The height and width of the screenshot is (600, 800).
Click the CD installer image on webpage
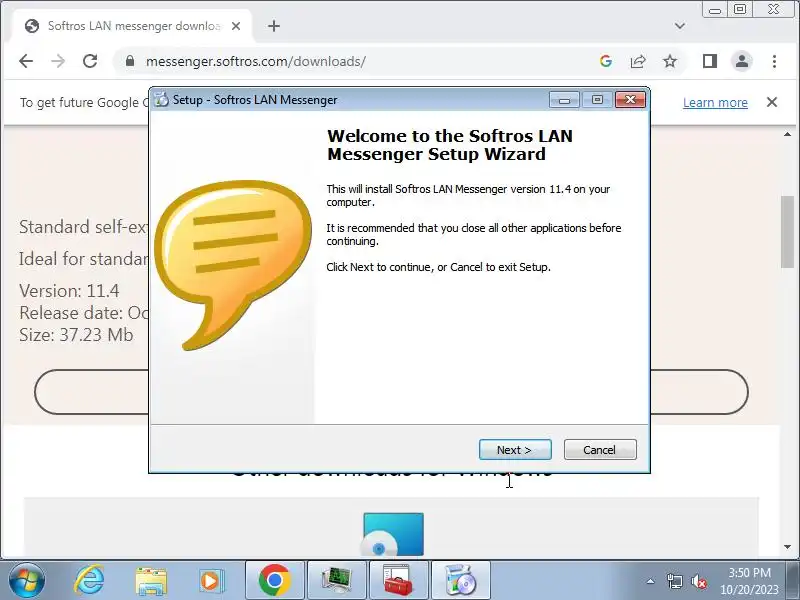coord(393,534)
